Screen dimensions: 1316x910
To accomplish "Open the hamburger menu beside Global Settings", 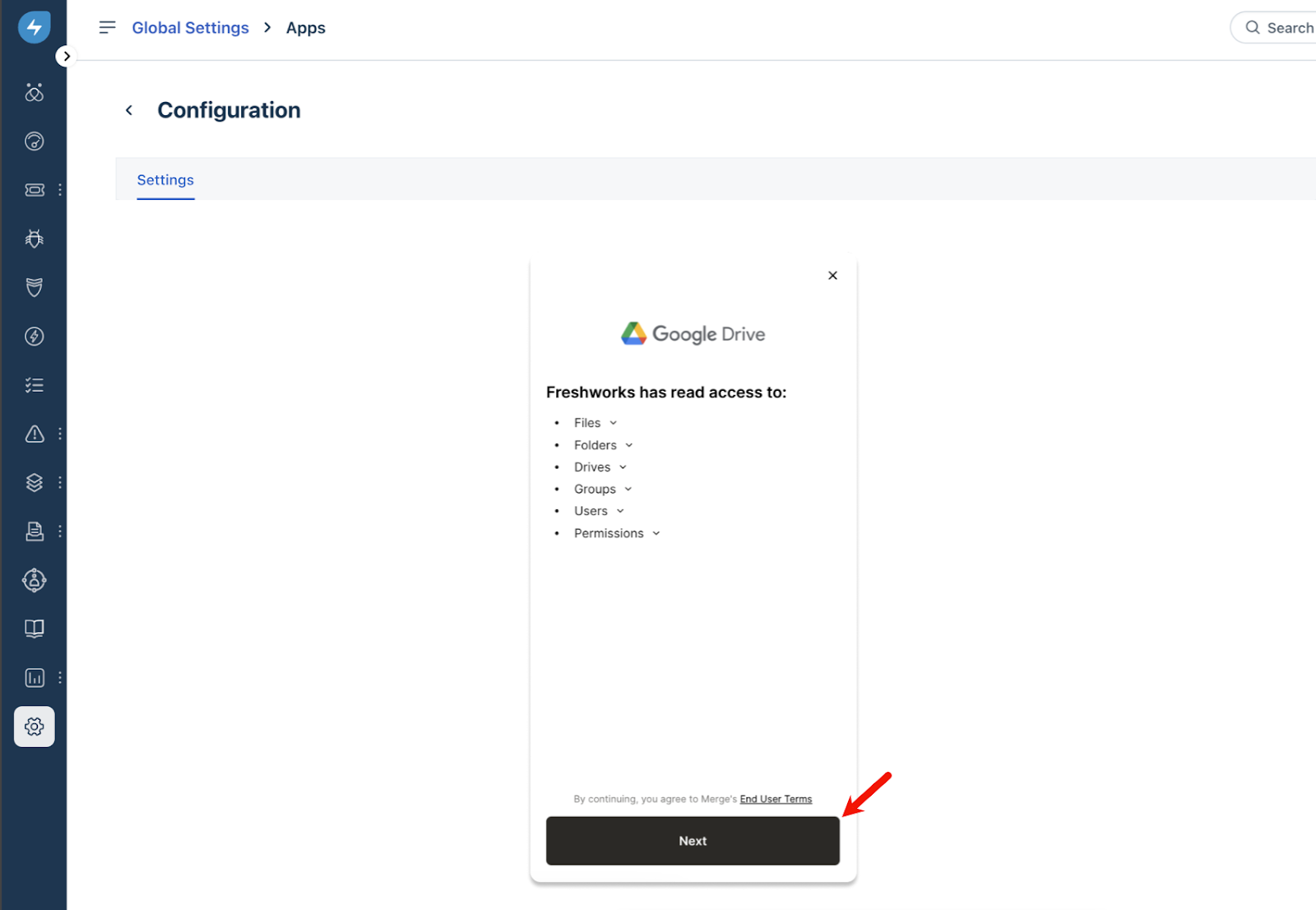I will [107, 27].
